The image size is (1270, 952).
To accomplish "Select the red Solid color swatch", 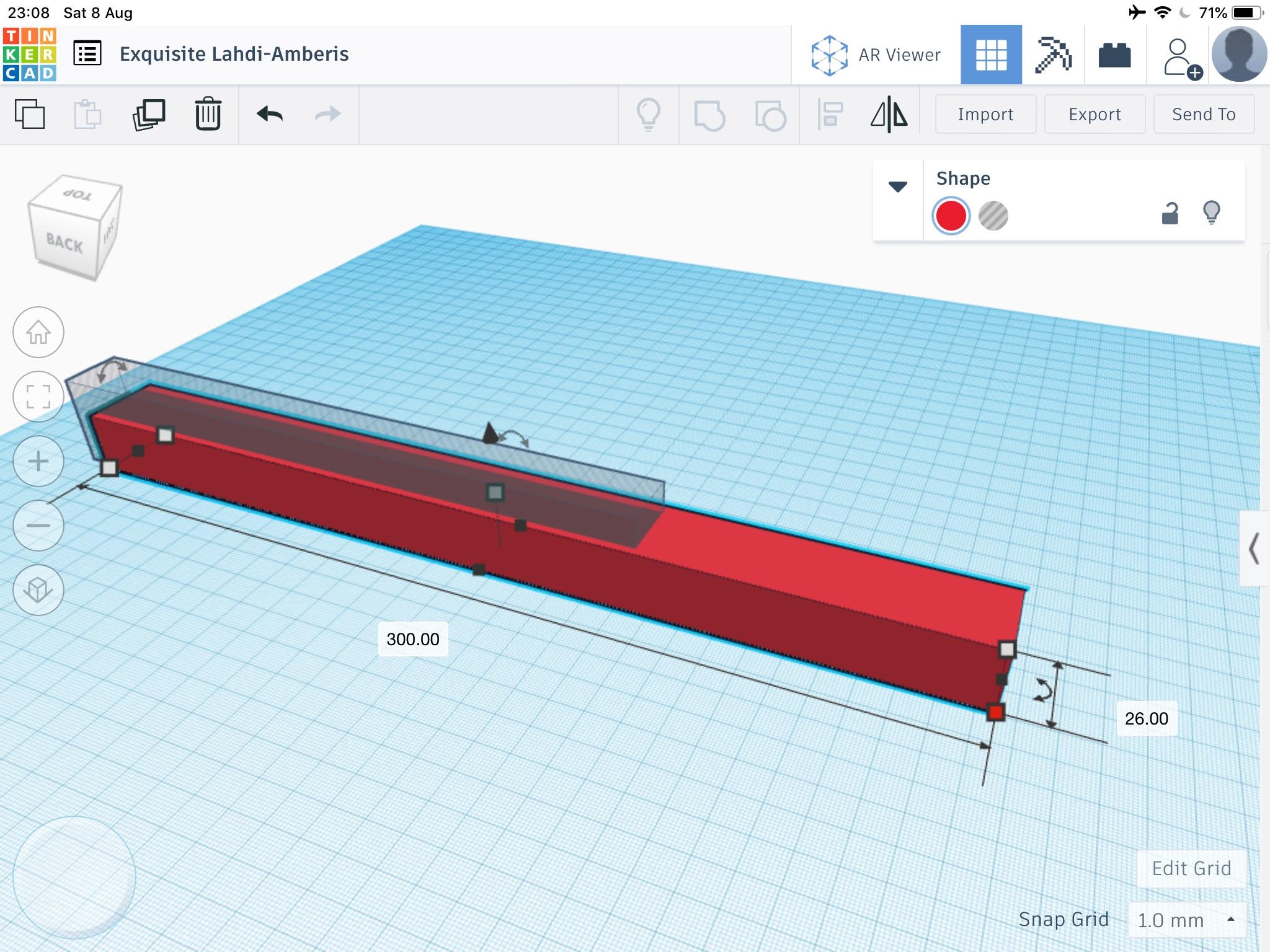I will [951, 216].
